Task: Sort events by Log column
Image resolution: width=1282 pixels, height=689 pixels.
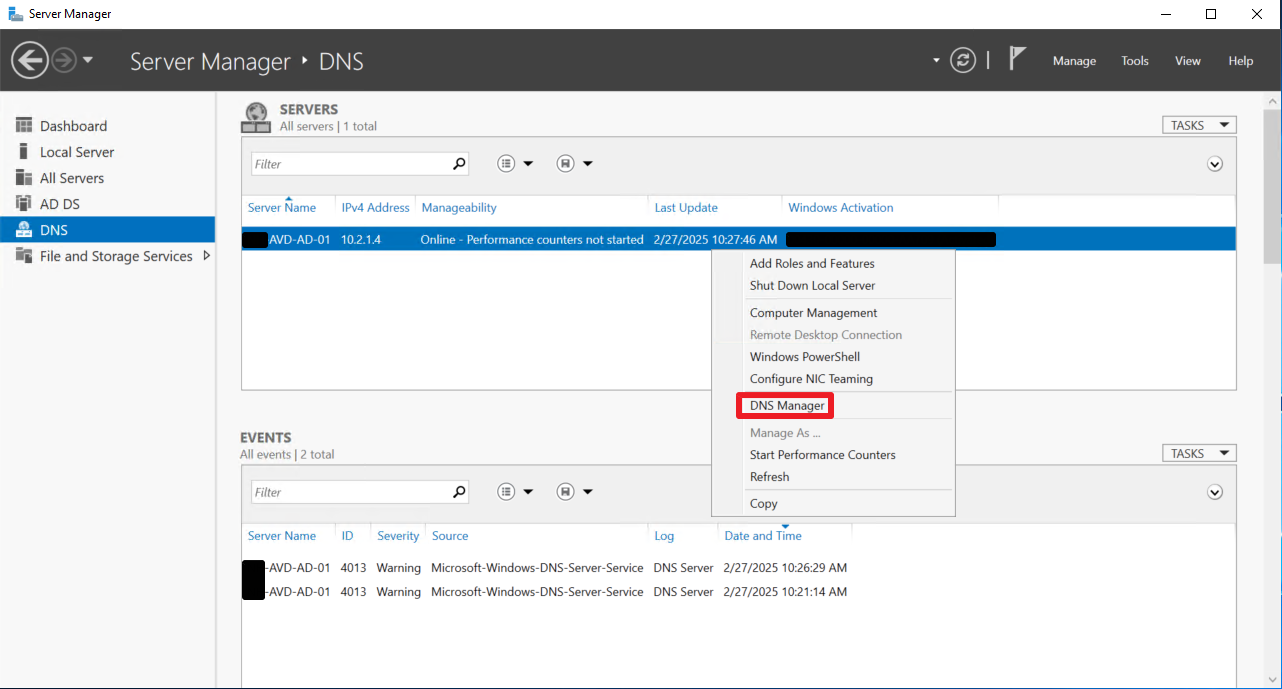Action: [664, 536]
